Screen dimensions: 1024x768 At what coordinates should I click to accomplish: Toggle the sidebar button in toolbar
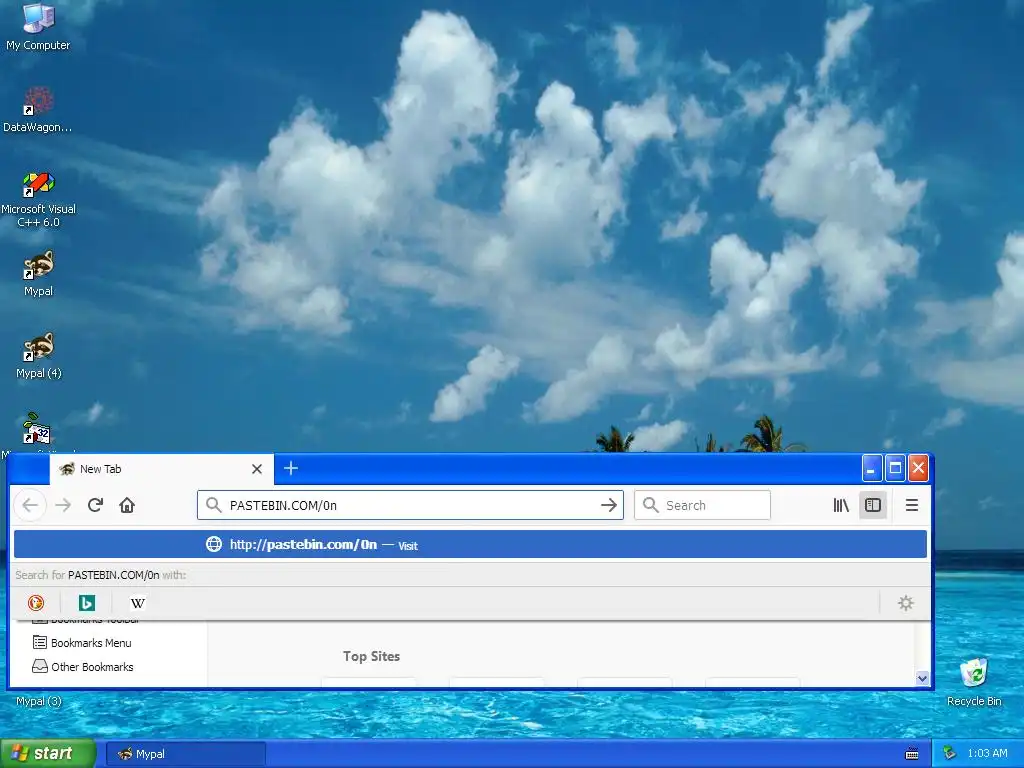(x=873, y=505)
